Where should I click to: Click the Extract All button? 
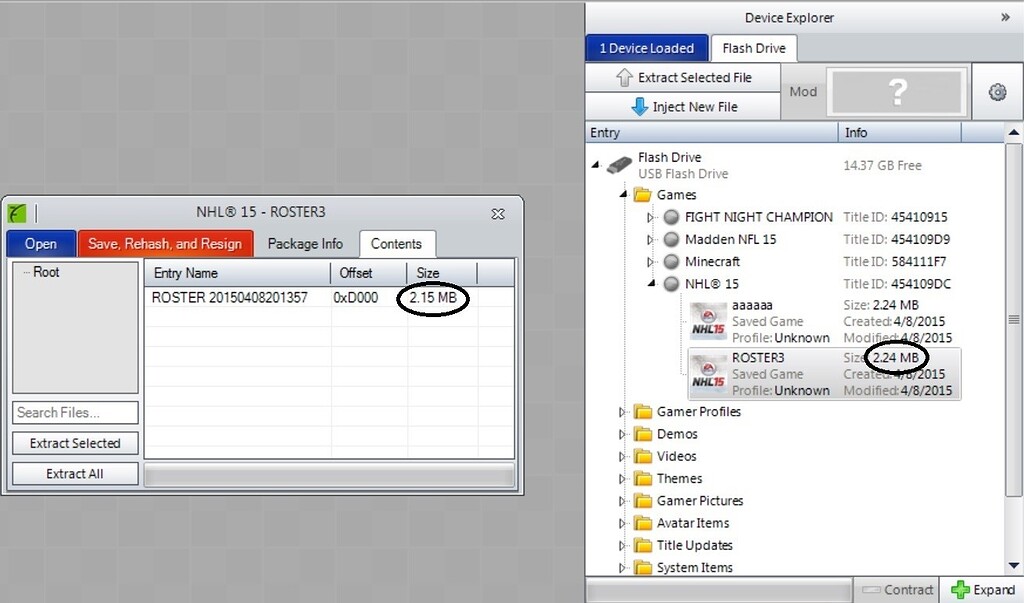[x=75, y=474]
